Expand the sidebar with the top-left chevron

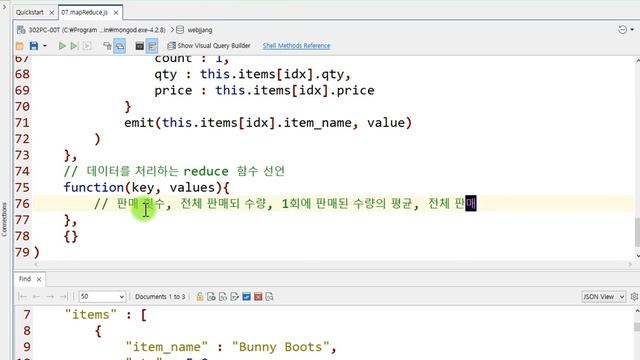[4, 6]
